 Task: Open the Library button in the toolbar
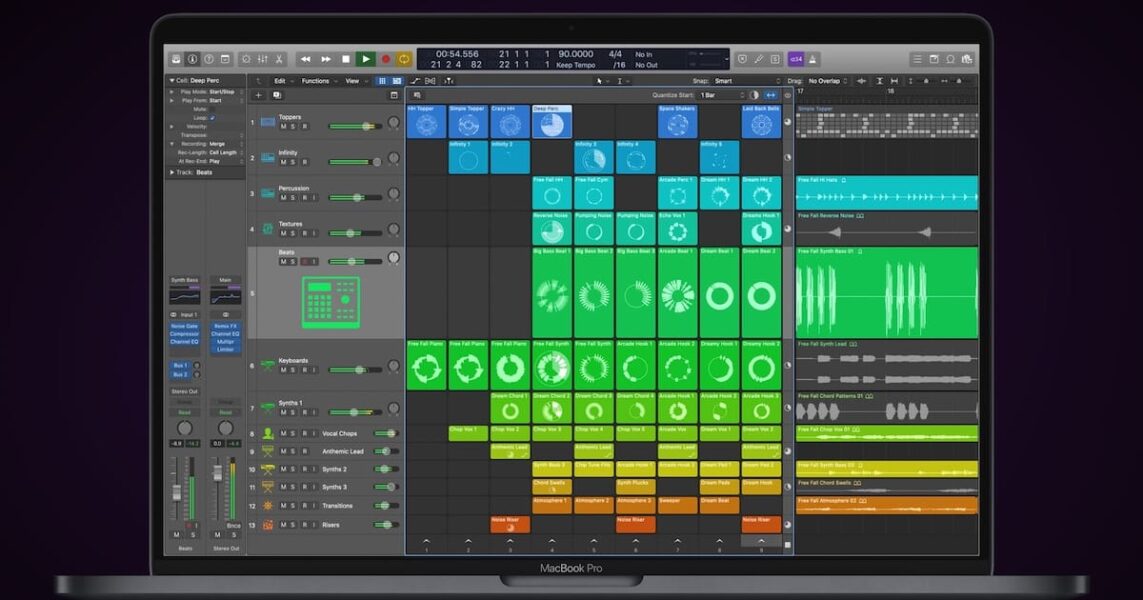[176, 59]
